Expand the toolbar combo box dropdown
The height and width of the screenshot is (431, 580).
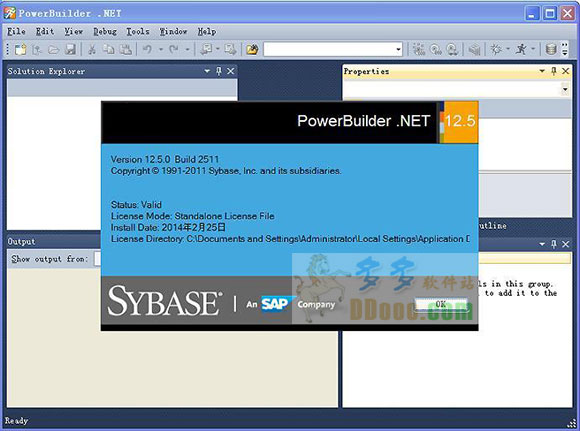point(398,49)
